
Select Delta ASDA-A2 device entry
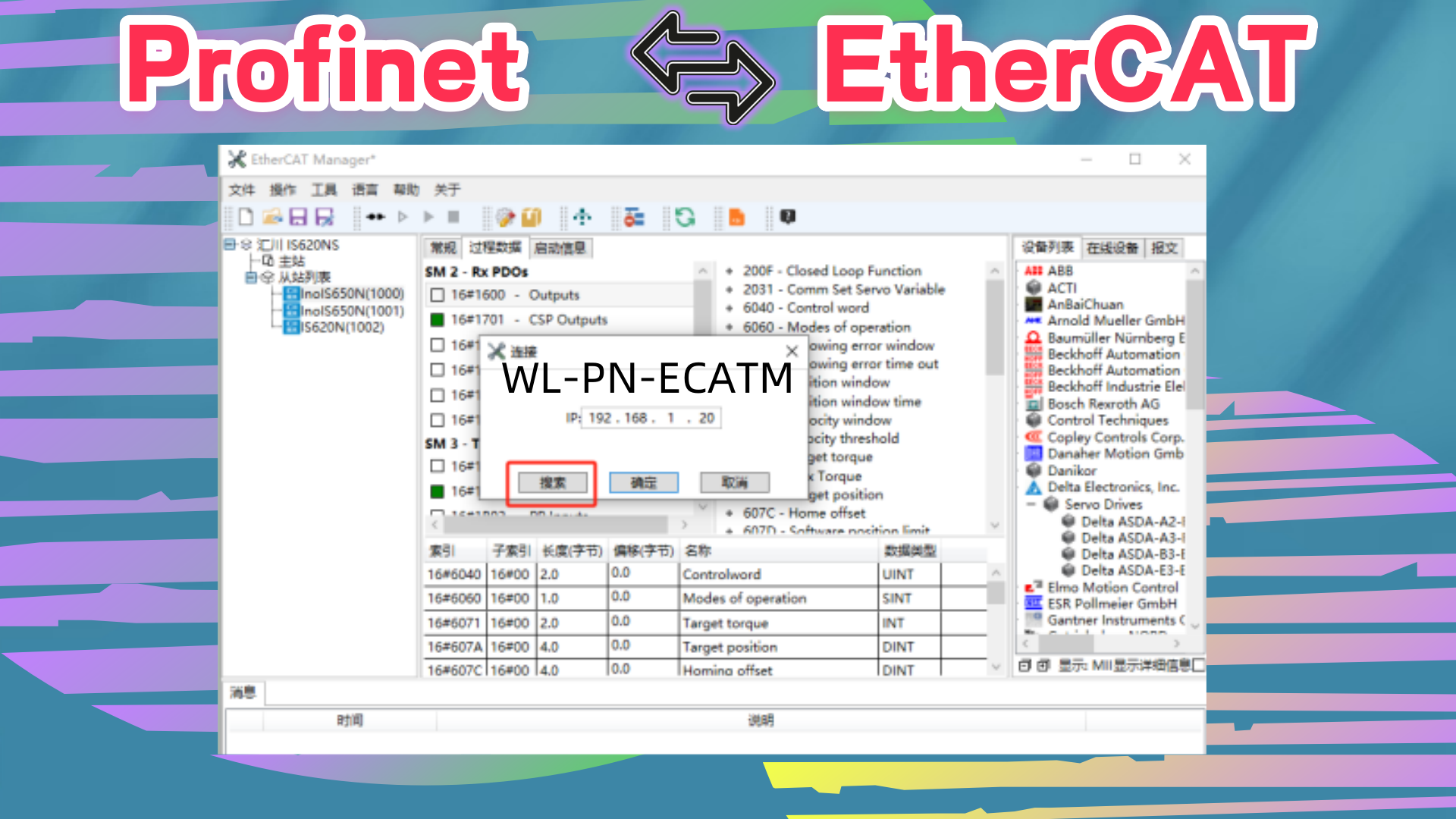tap(1132, 522)
